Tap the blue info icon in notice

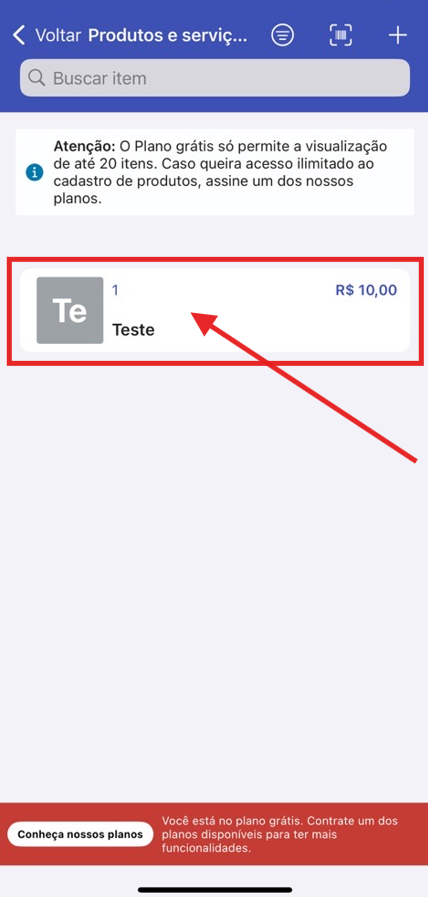pyautogui.click(x=34, y=172)
